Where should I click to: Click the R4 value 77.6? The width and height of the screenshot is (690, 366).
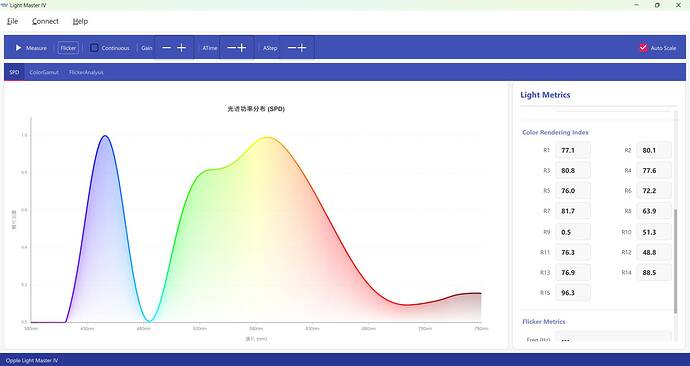pos(653,171)
